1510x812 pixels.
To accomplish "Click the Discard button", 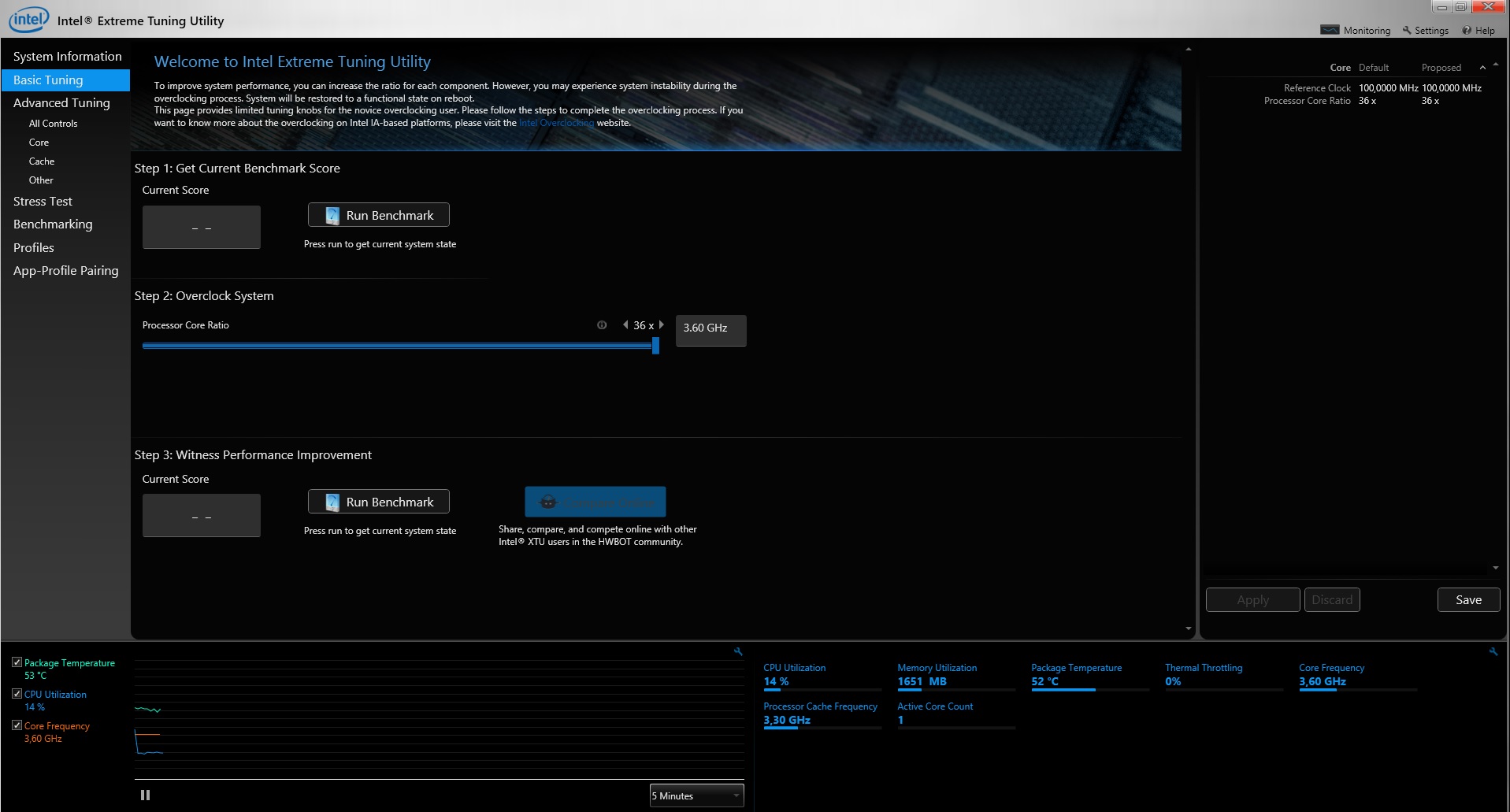I will click(x=1332, y=599).
